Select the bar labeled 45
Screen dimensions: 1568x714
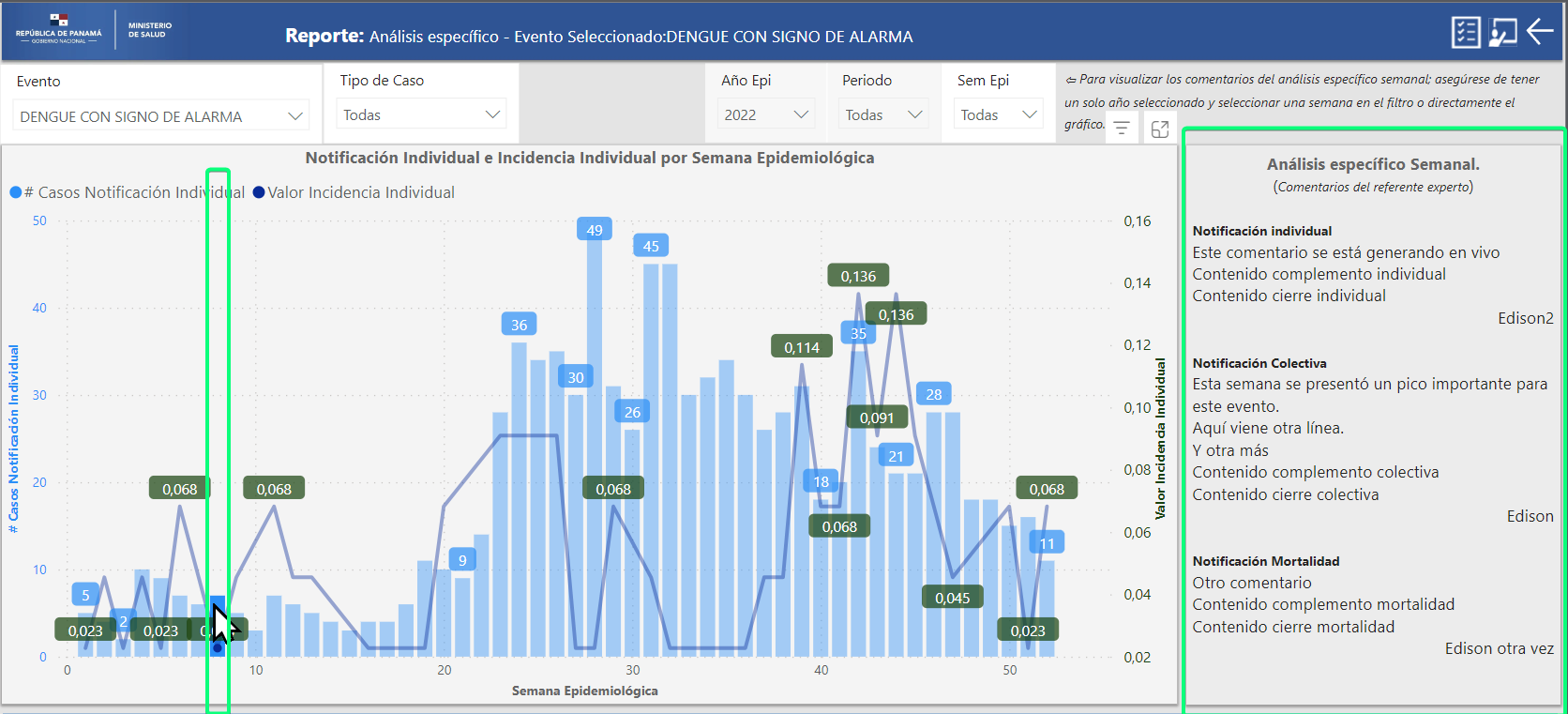pyautogui.click(x=651, y=460)
